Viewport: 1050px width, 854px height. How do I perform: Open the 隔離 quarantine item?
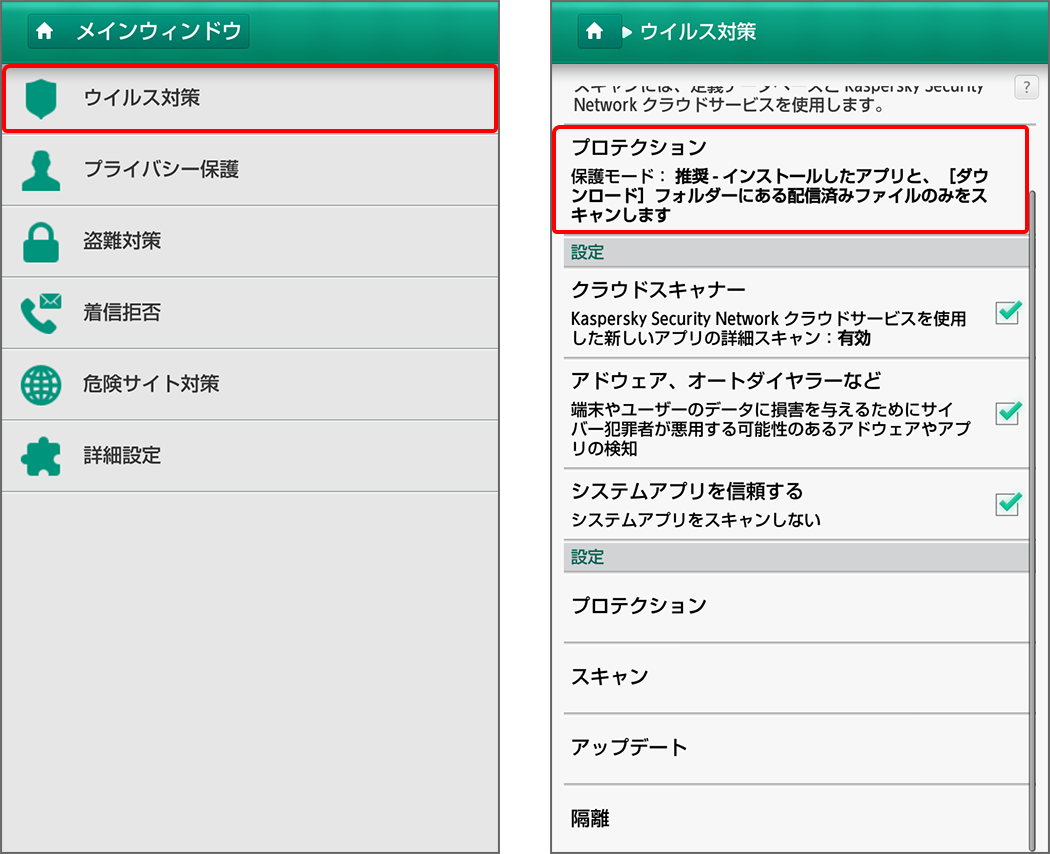[590, 819]
